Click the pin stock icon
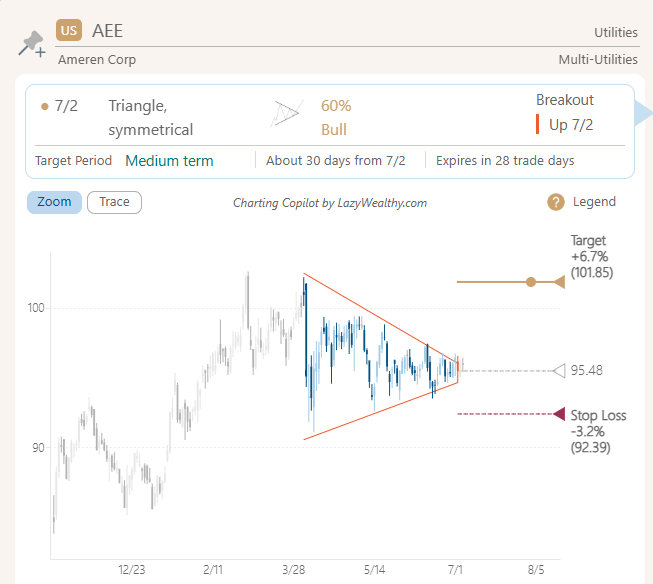The image size is (653, 584). tap(31, 44)
